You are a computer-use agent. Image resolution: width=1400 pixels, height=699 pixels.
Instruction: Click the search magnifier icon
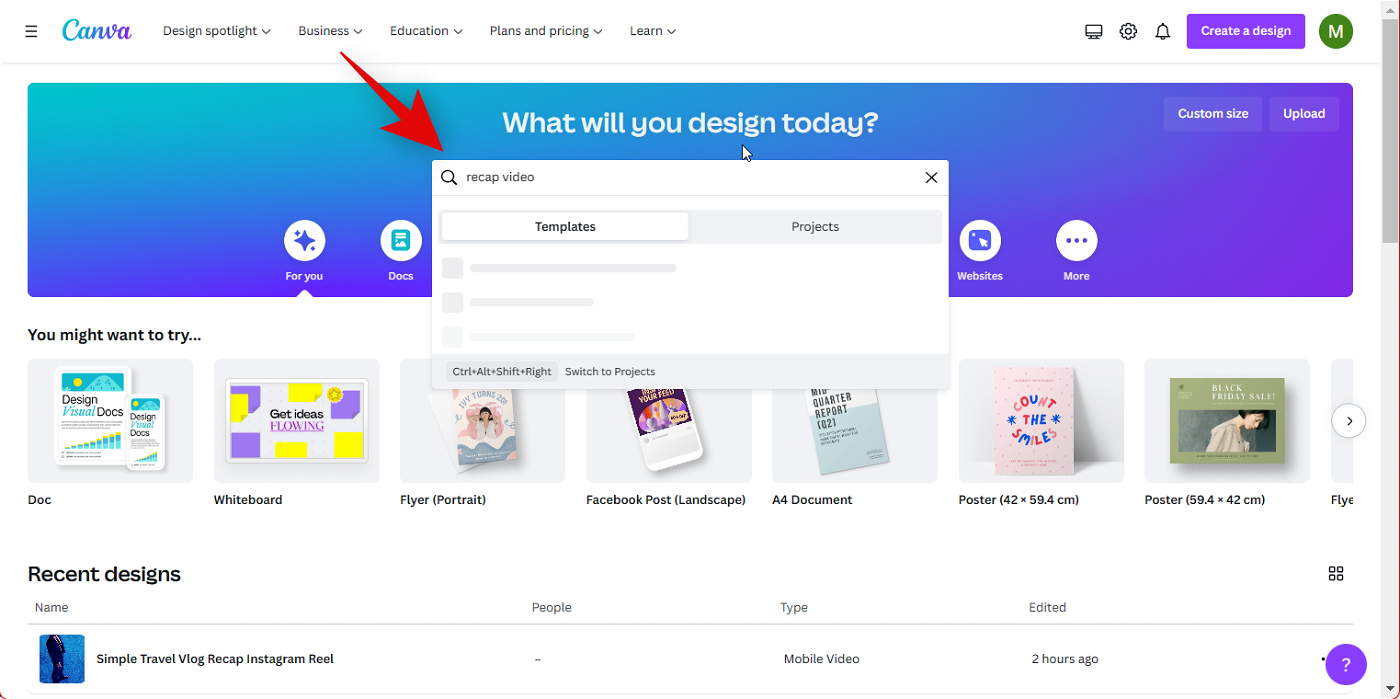point(449,177)
